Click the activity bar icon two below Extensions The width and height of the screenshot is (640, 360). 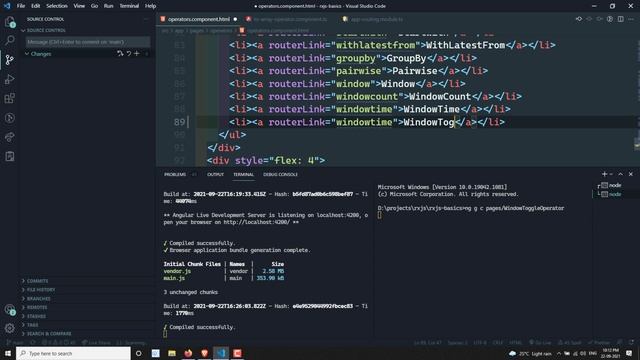coord(9,137)
